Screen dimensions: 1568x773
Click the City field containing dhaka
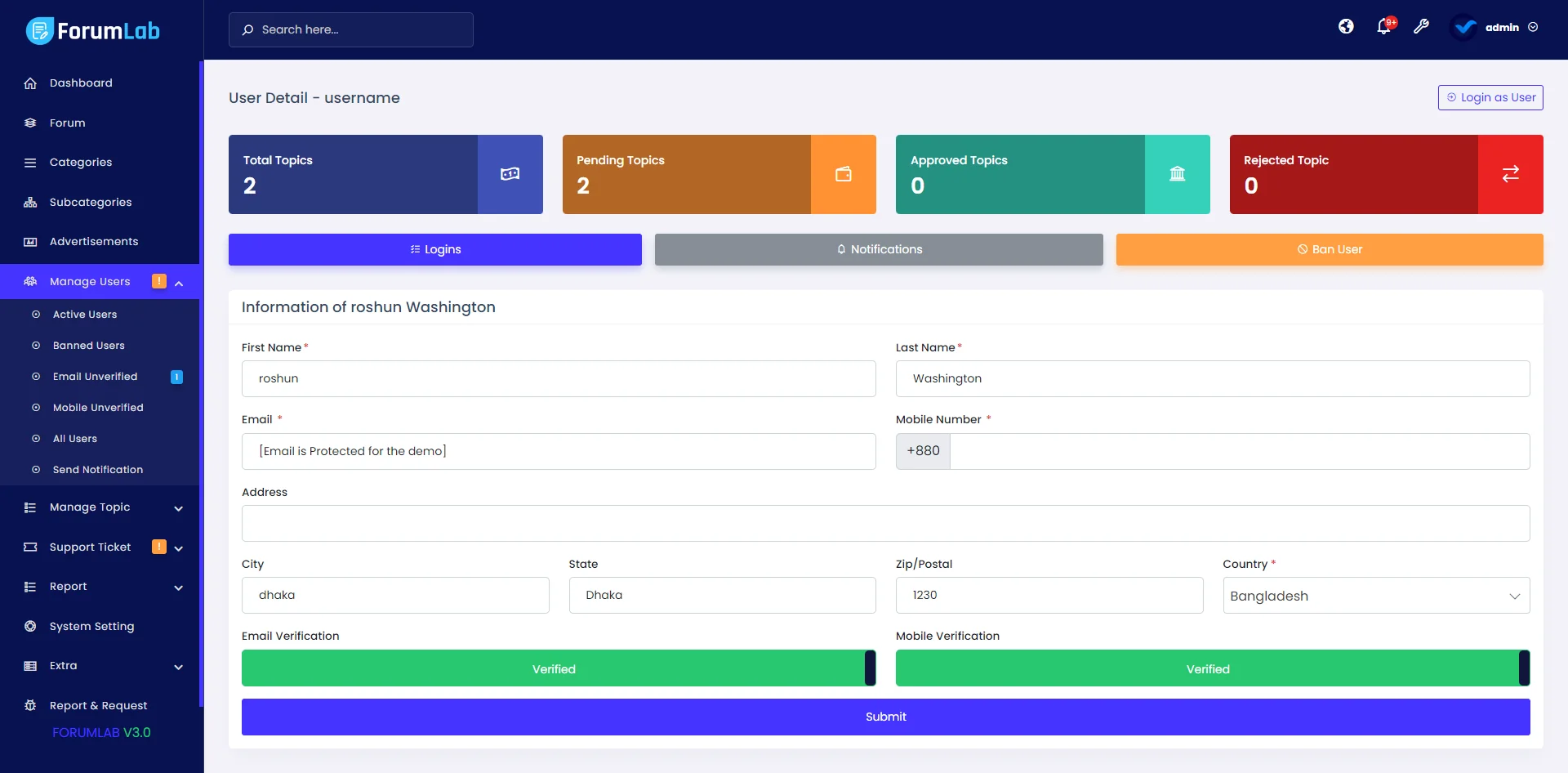395,596
